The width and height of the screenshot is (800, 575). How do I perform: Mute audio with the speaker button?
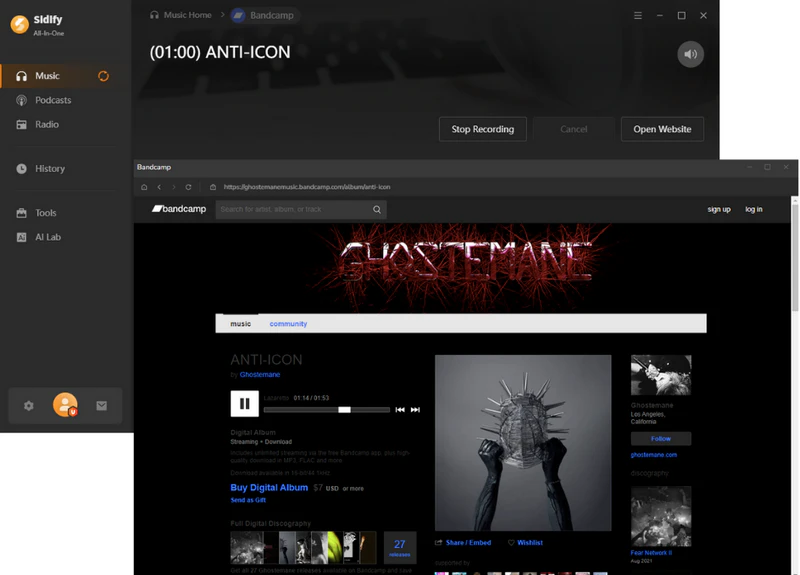coord(690,54)
